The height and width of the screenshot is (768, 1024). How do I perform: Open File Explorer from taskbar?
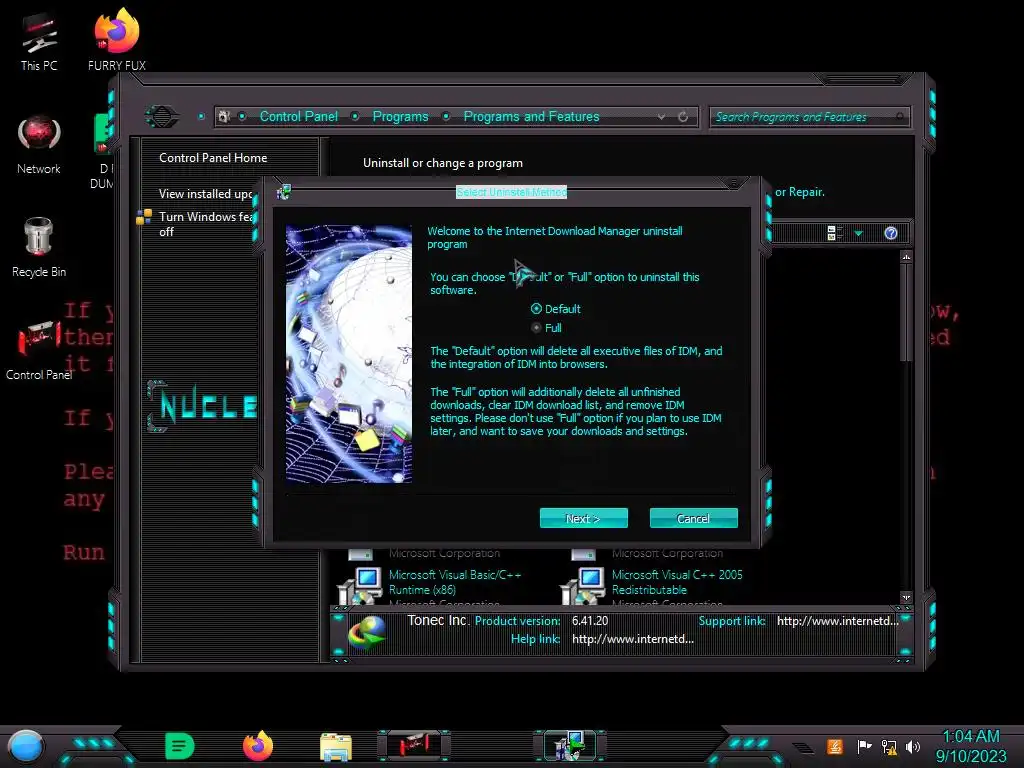click(x=336, y=747)
